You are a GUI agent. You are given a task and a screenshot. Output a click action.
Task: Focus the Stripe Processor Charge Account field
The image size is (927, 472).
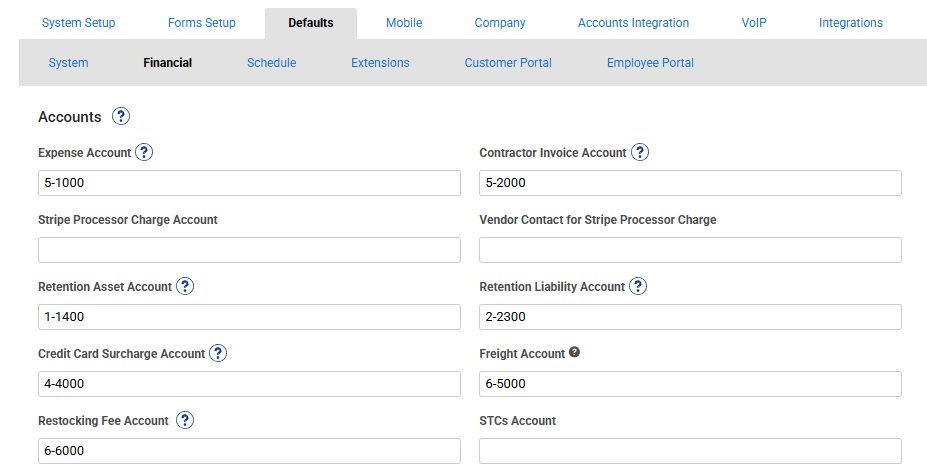coord(249,250)
